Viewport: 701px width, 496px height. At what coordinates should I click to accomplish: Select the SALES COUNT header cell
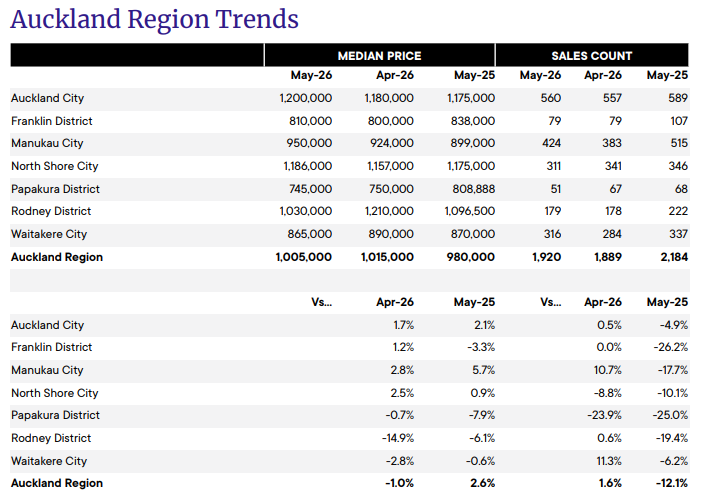[592, 55]
